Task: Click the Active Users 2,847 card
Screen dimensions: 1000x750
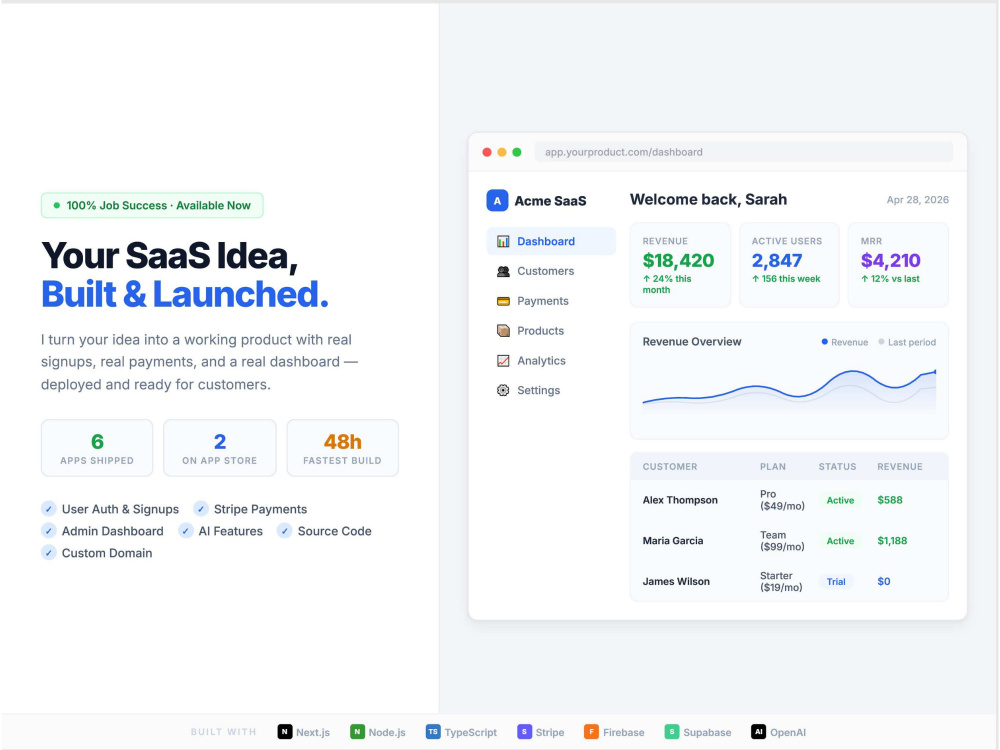Action: tap(789, 265)
